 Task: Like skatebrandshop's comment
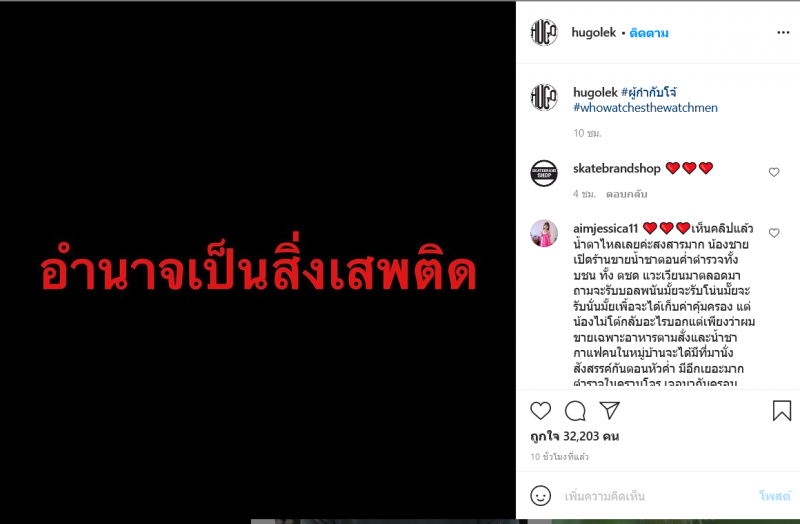coord(774,172)
